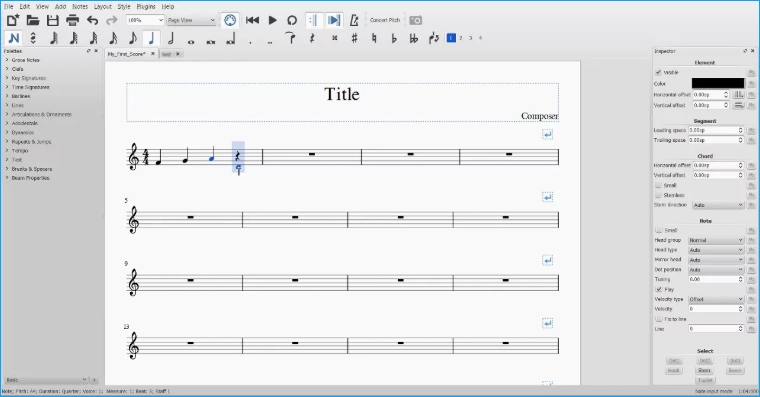Apply the double flat accidental
760x397 pixels.
(413, 38)
